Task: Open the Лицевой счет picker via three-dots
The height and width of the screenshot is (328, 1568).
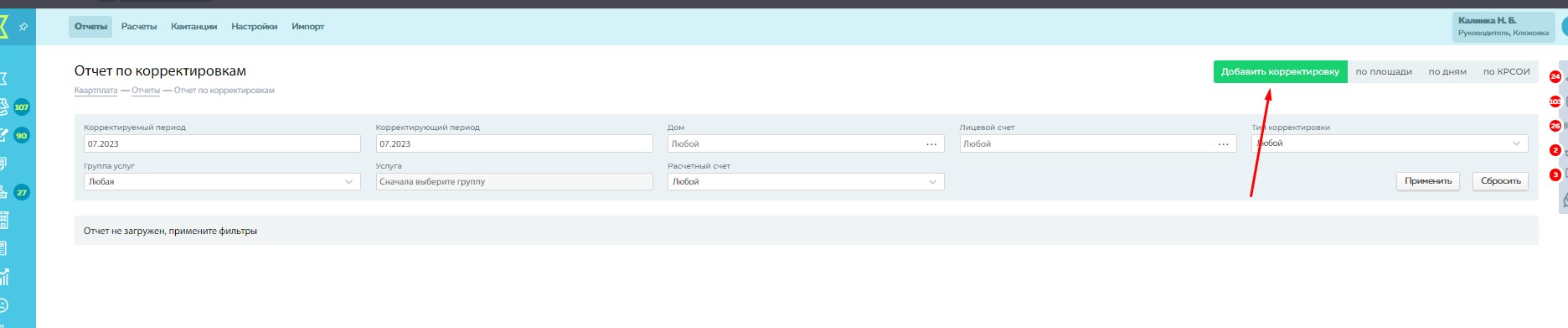Action: tap(1223, 144)
